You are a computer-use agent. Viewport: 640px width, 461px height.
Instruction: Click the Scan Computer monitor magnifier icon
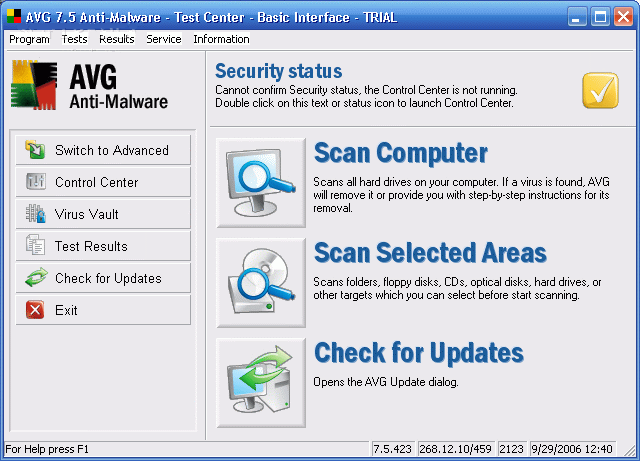tap(261, 183)
